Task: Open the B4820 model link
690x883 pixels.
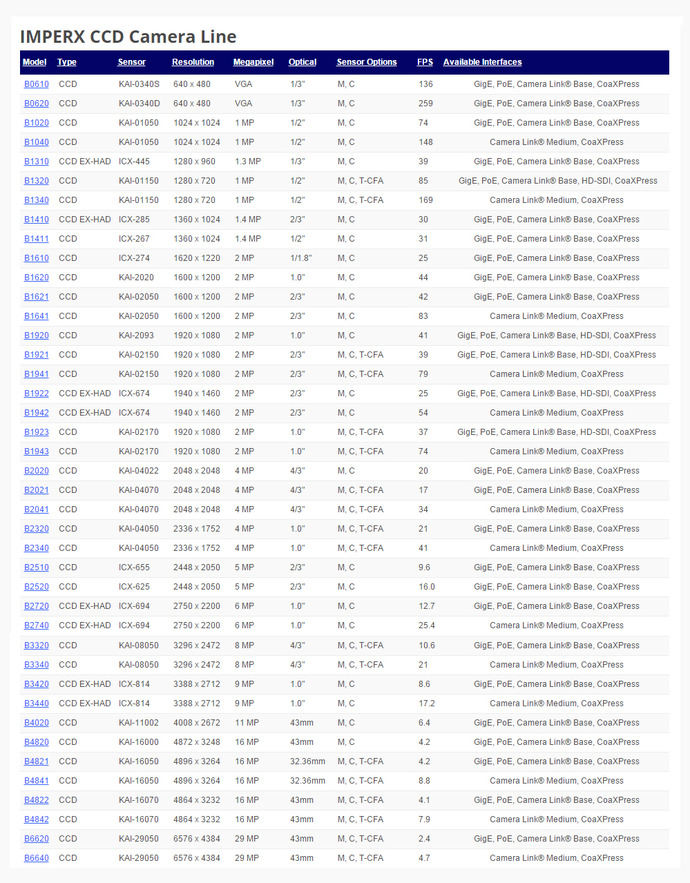Action: coord(37,742)
